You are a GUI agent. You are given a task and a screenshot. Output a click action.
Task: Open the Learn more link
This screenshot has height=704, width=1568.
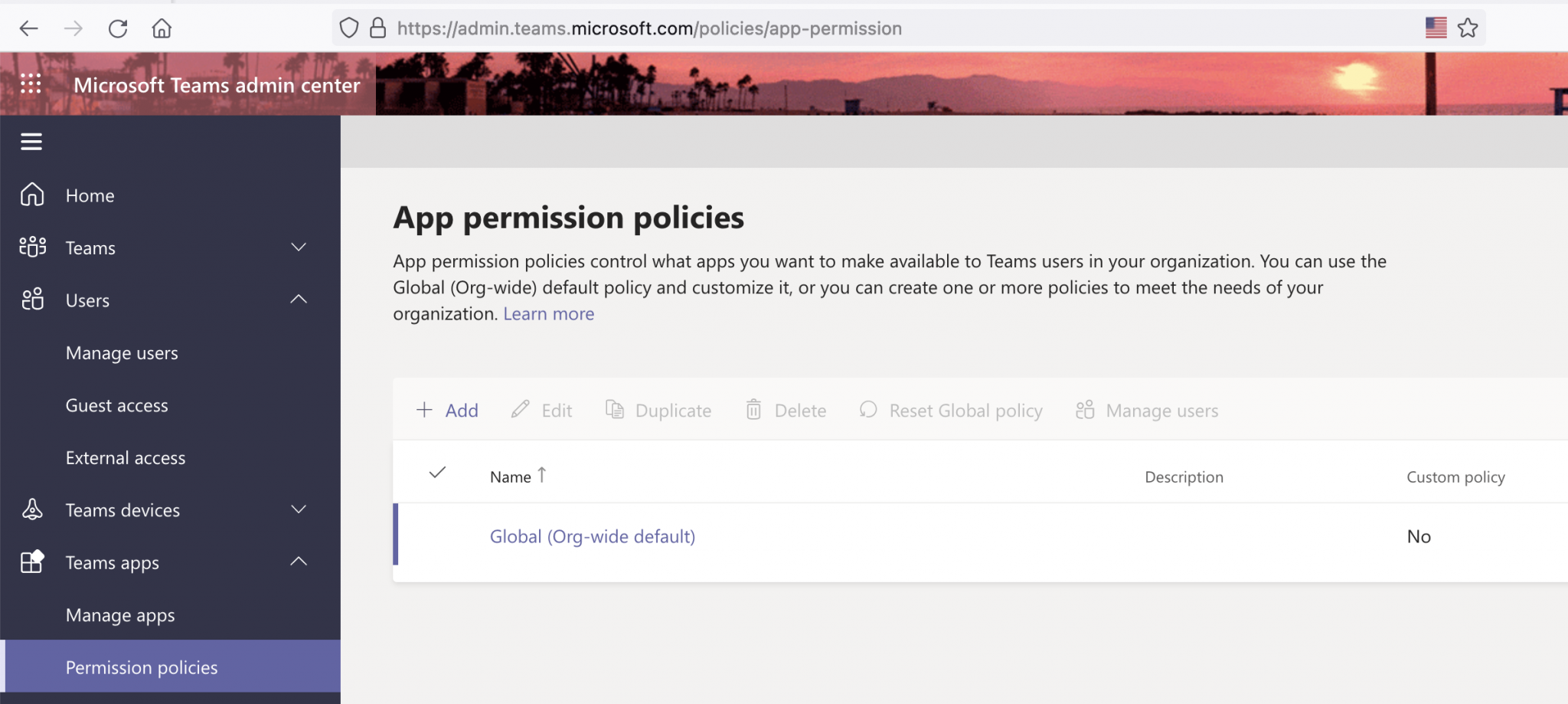pos(548,313)
